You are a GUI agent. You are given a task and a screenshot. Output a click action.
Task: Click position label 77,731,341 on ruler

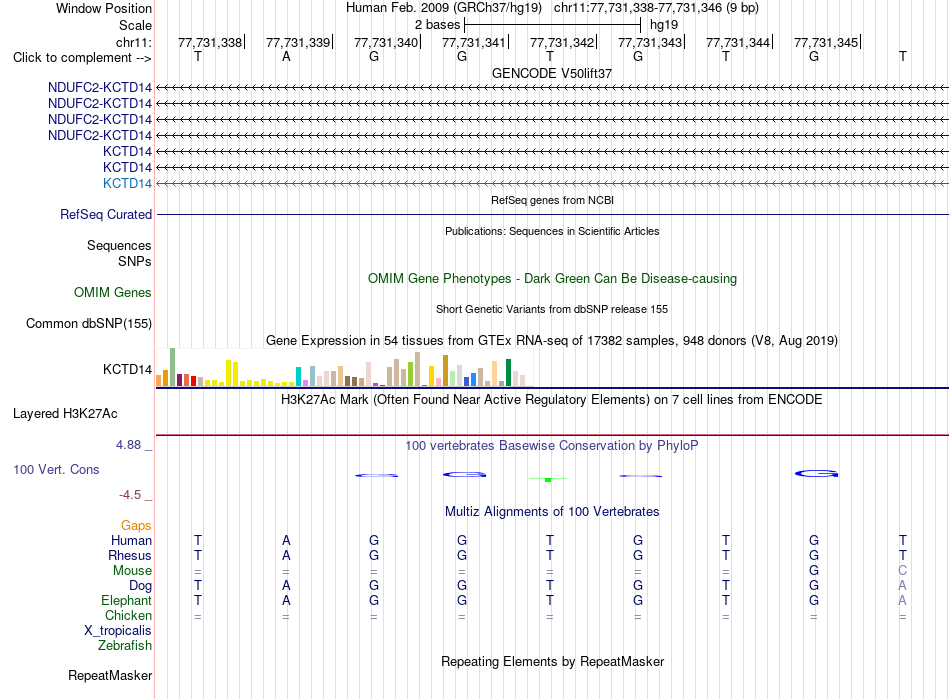tap(473, 42)
